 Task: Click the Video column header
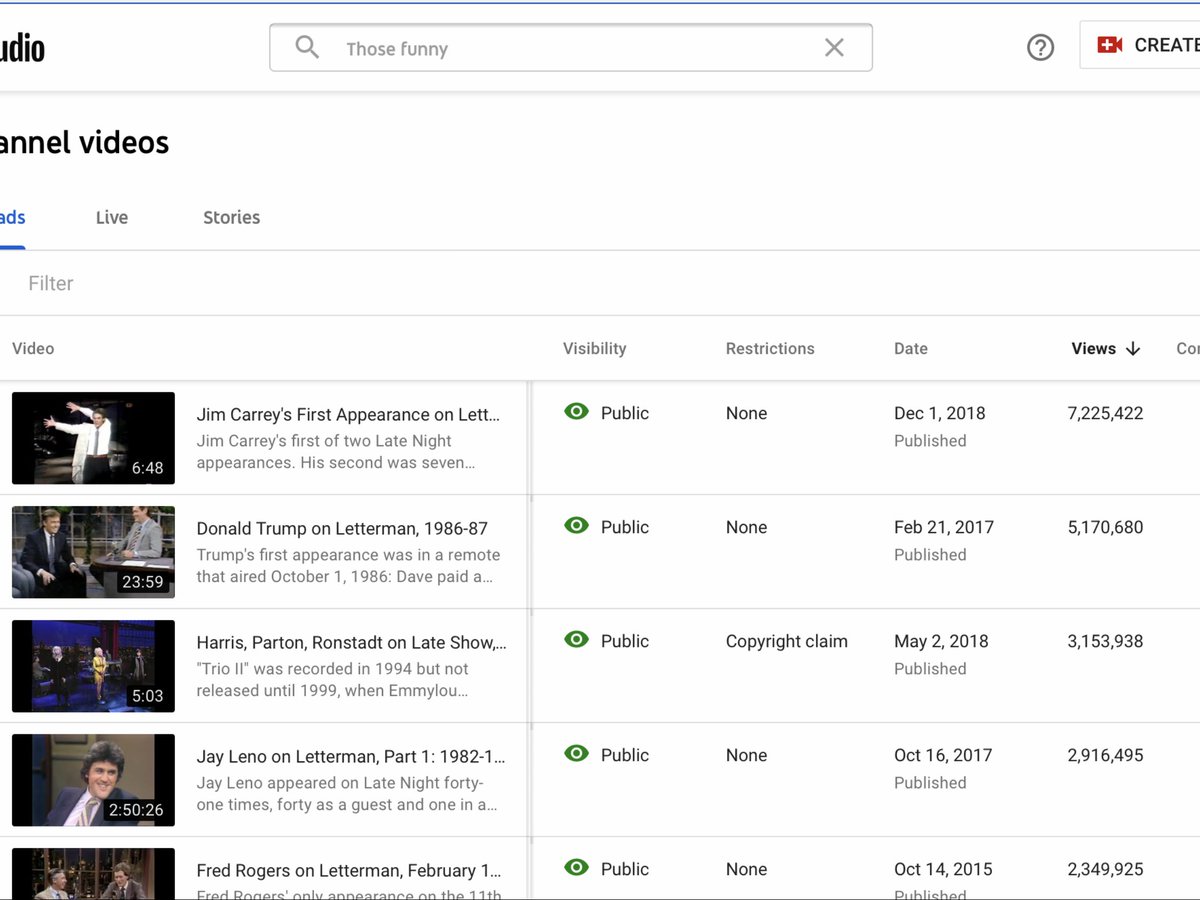pyautogui.click(x=33, y=348)
